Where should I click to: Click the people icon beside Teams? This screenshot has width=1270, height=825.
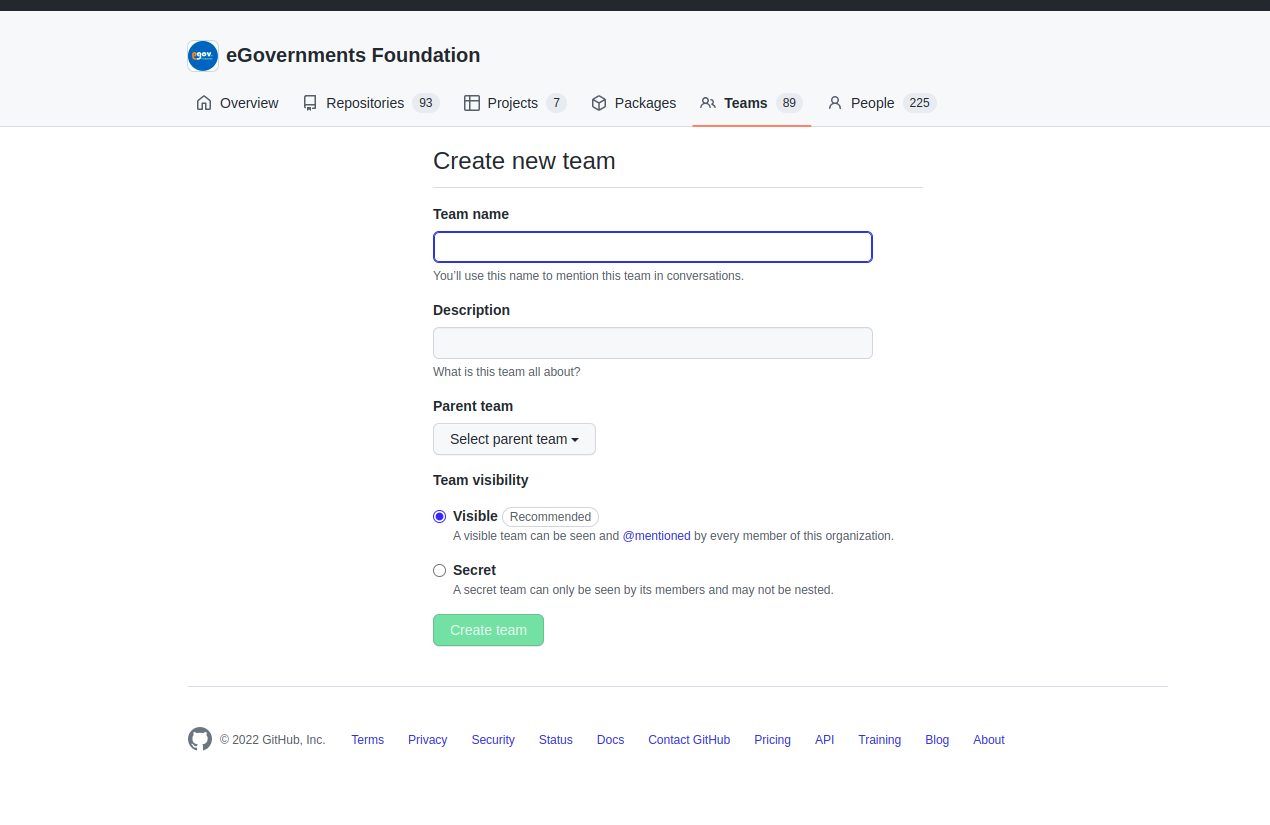[x=708, y=103]
